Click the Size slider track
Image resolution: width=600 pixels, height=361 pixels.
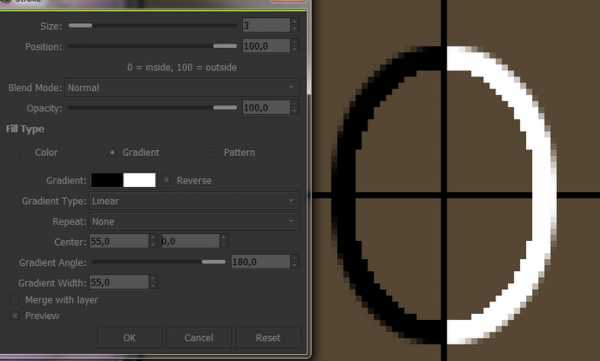coord(153,26)
